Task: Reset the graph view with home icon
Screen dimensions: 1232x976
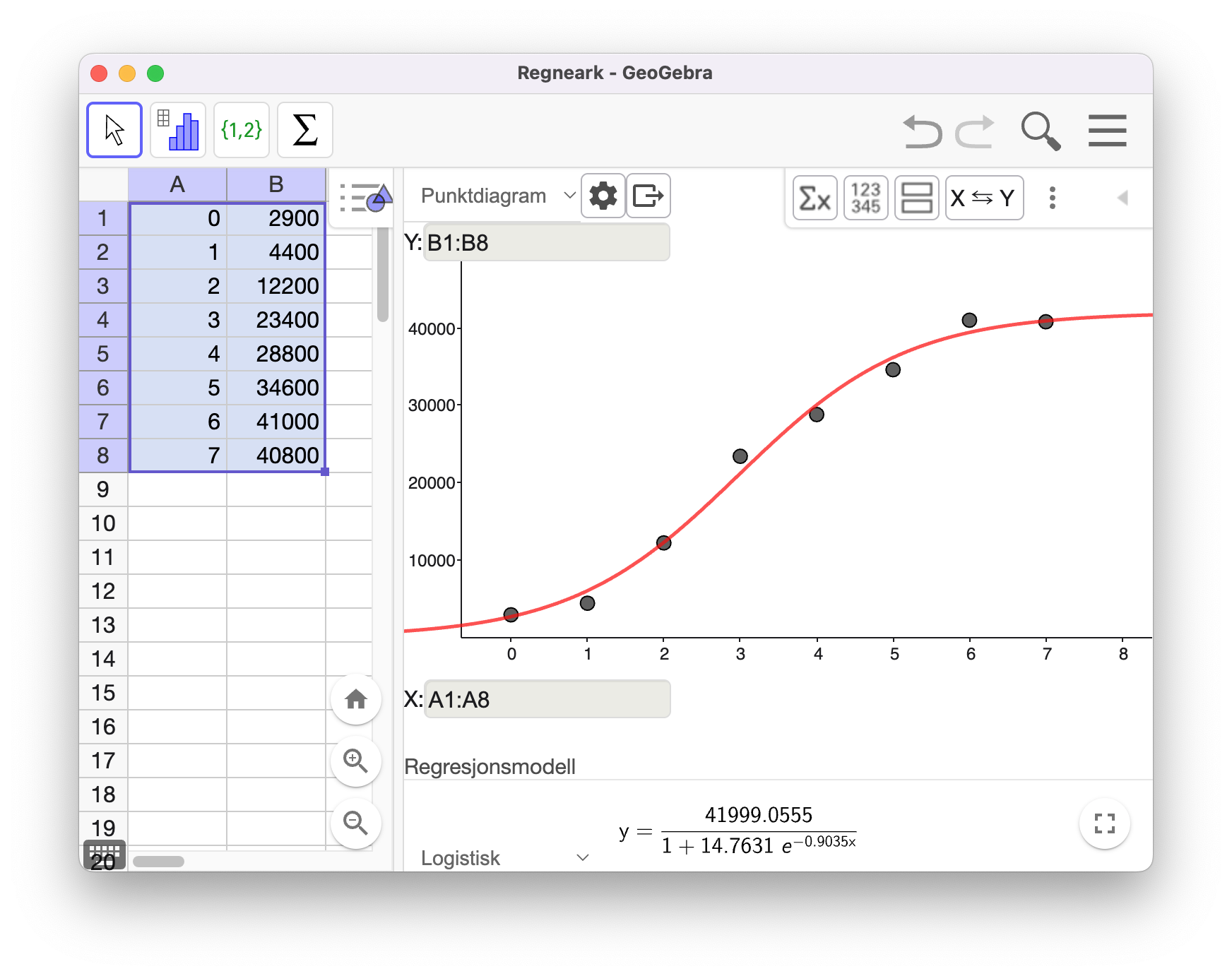Action: [356, 699]
